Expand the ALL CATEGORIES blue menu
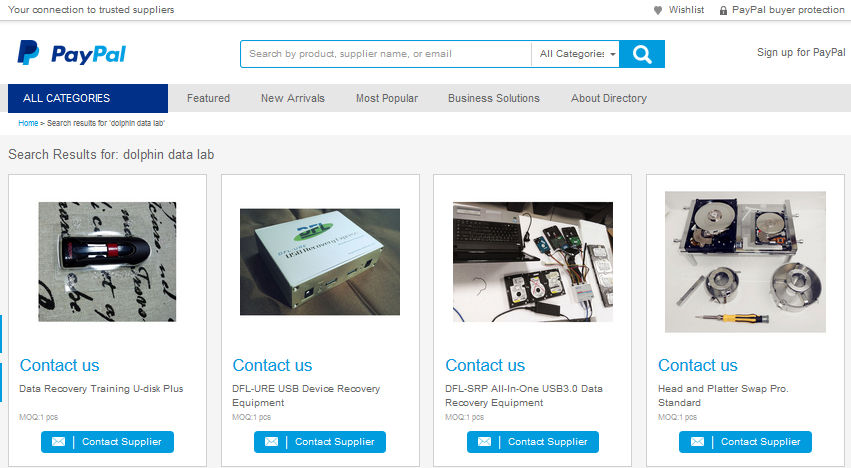 pos(88,98)
